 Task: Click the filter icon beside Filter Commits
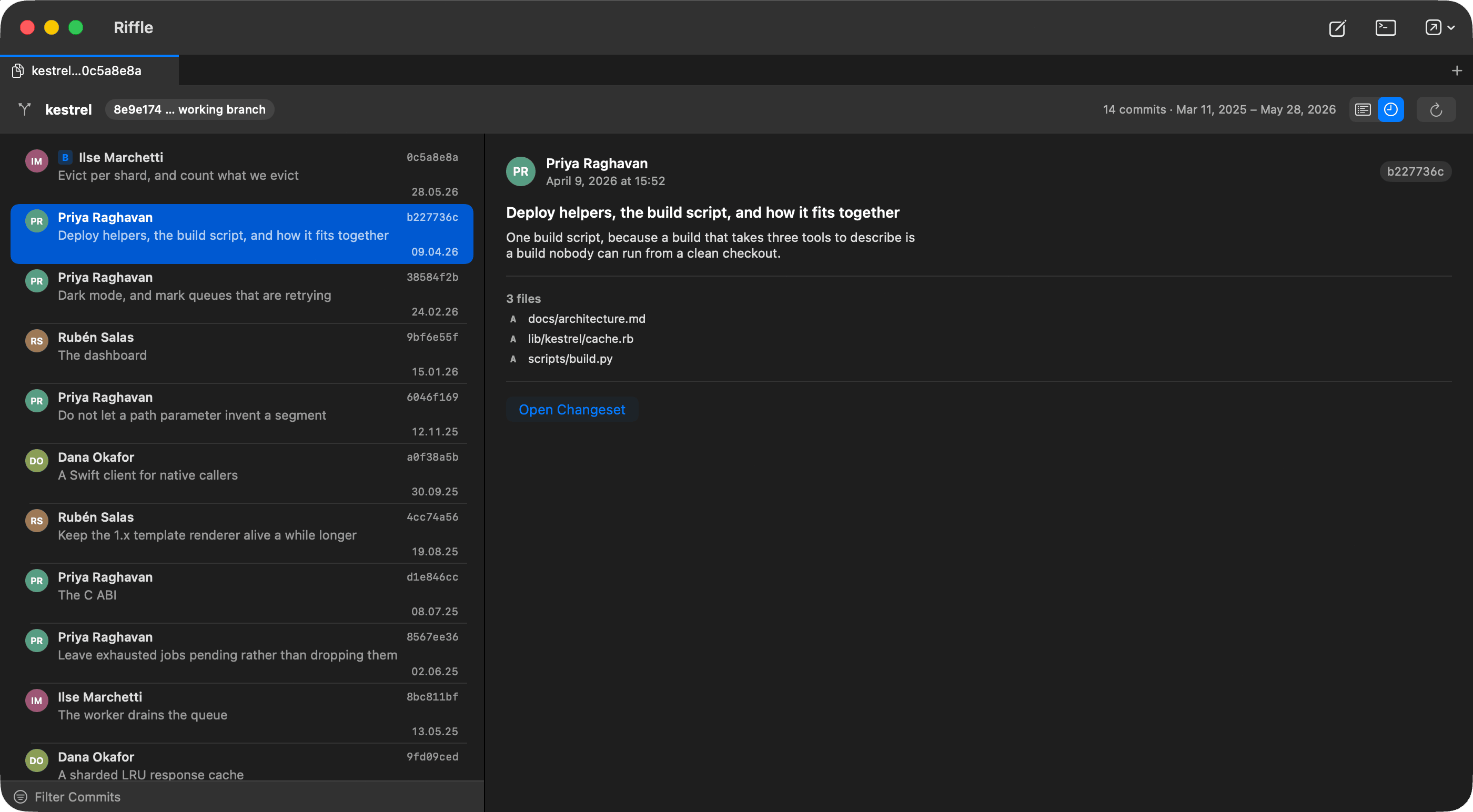coord(21,797)
